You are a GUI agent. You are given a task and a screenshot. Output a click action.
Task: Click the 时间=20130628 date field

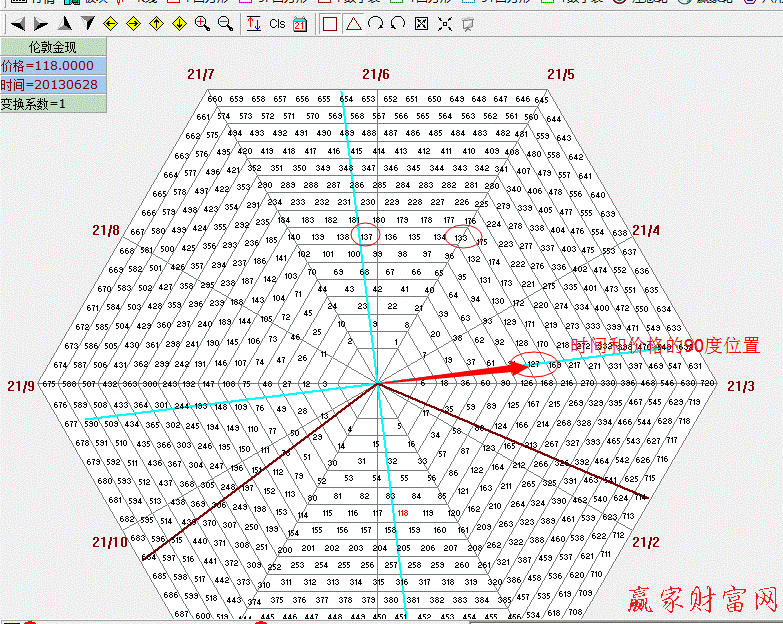52,84
